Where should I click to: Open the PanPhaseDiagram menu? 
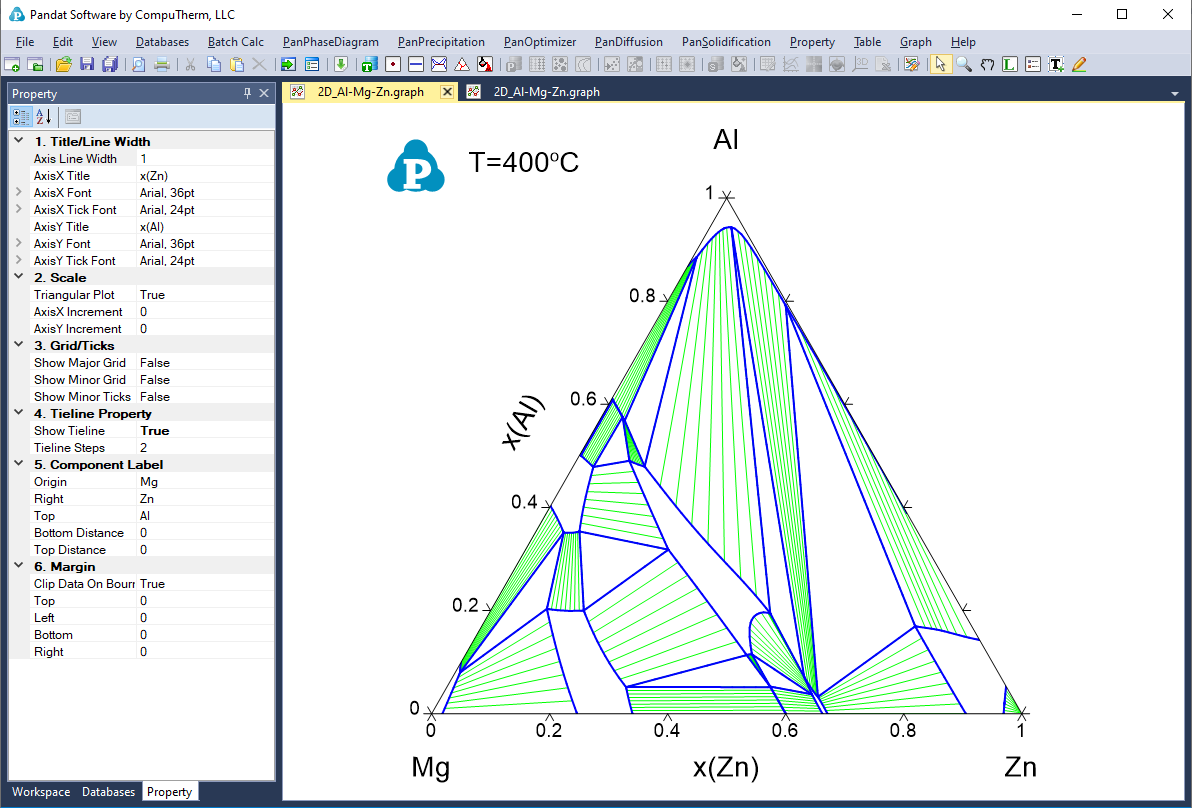tap(330, 42)
